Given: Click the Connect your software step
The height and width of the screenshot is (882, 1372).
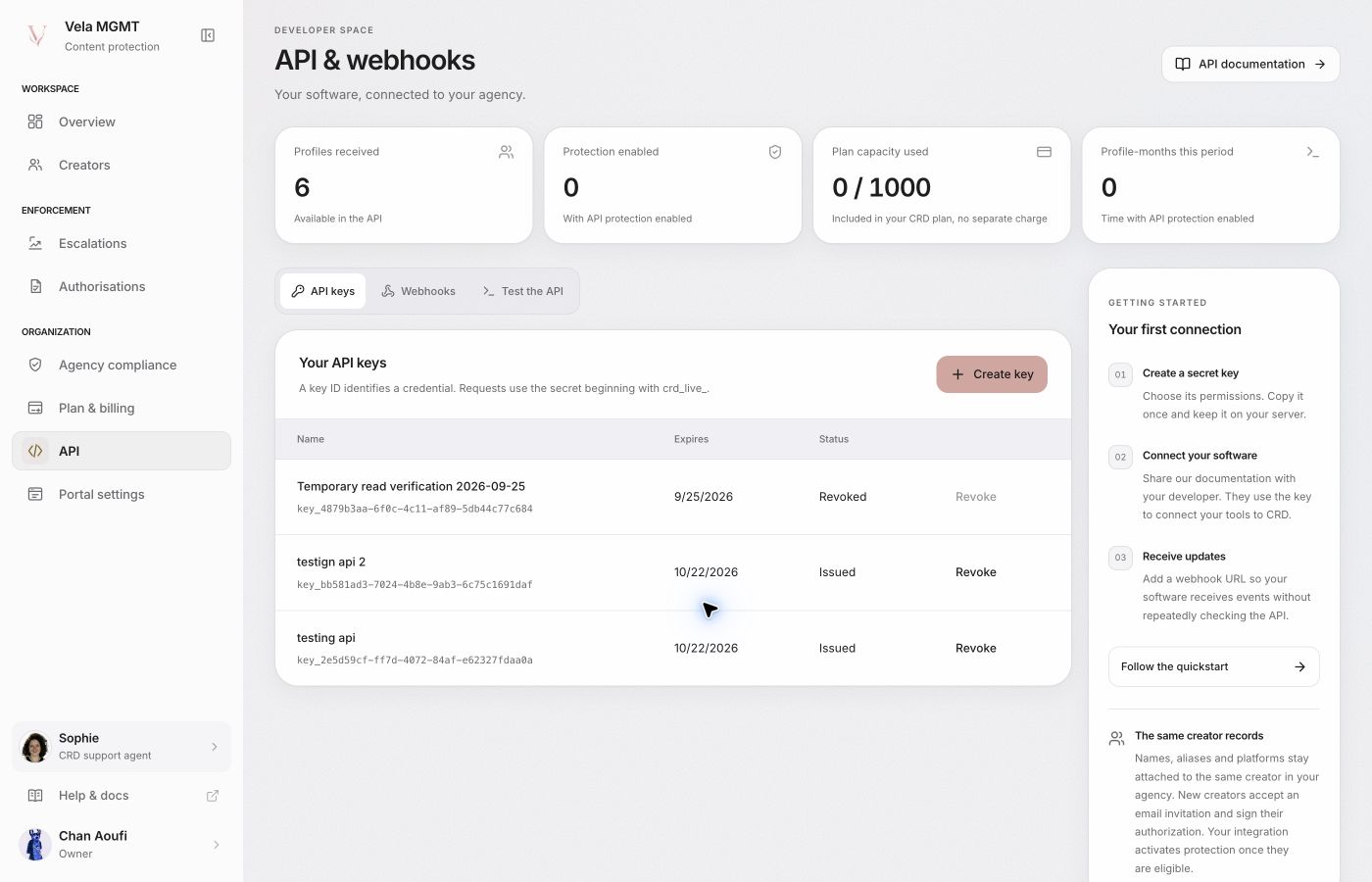Looking at the screenshot, I should pyautogui.click(x=1213, y=485).
